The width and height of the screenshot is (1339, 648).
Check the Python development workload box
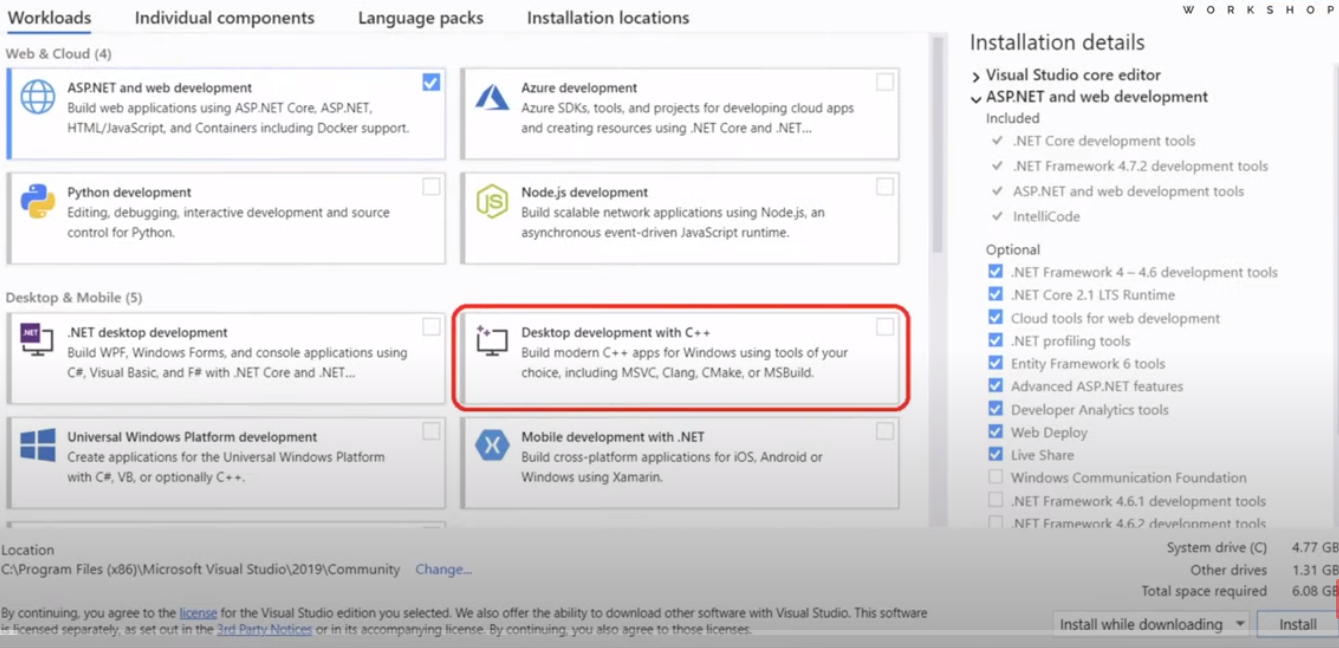tap(431, 186)
